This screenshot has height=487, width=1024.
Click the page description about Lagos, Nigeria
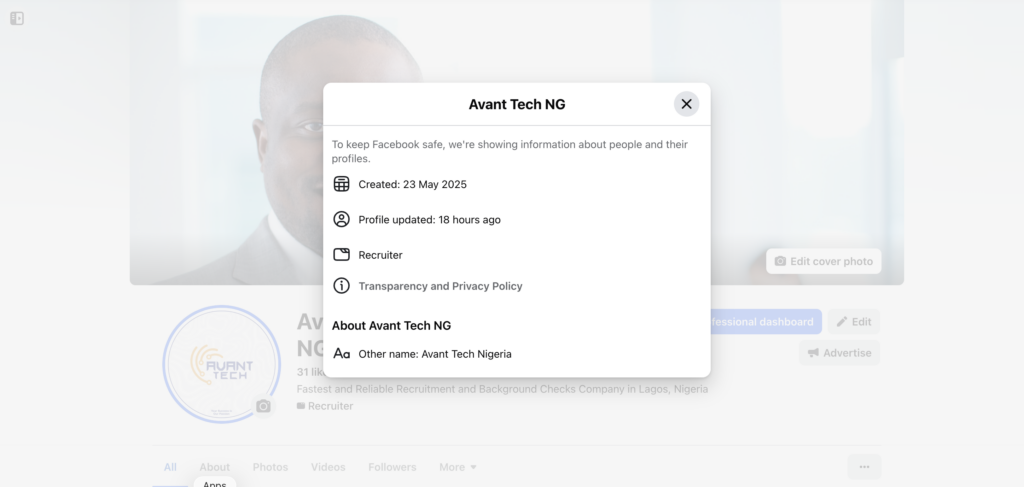[x=502, y=389]
